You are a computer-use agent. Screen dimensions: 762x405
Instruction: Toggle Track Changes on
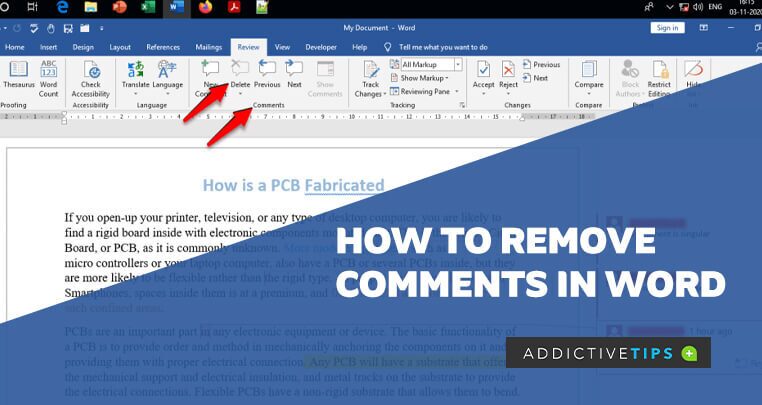coord(371,75)
